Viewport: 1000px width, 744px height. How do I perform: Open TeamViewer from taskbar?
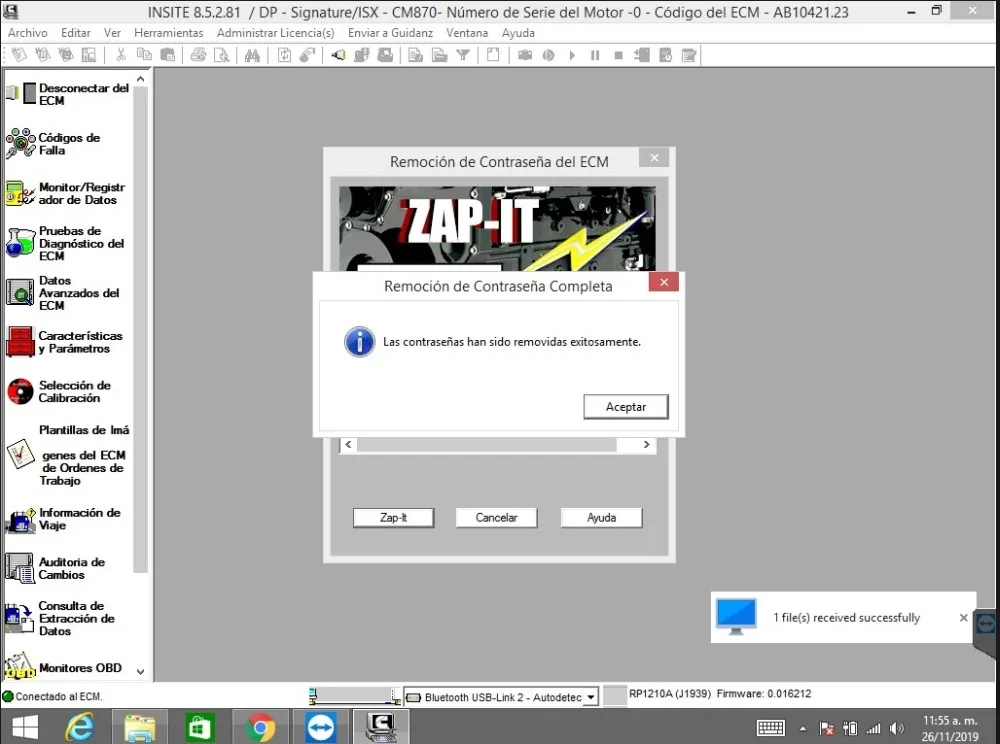[x=320, y=727]
